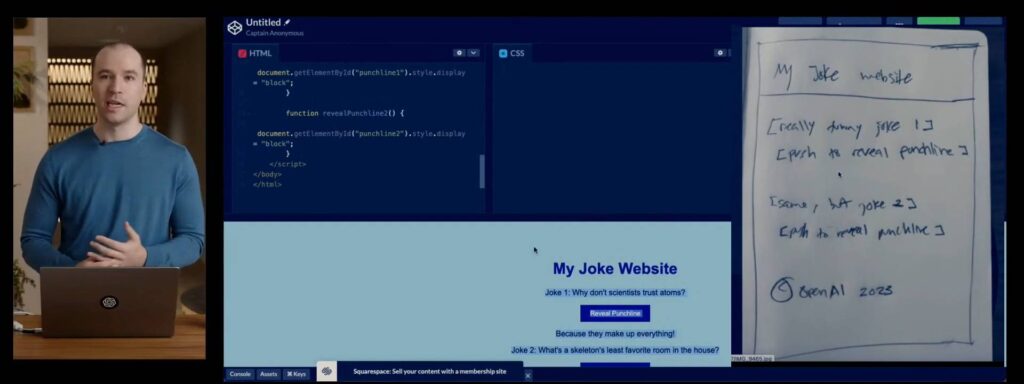Click the My Joke Website heading

tap(615, 268)
